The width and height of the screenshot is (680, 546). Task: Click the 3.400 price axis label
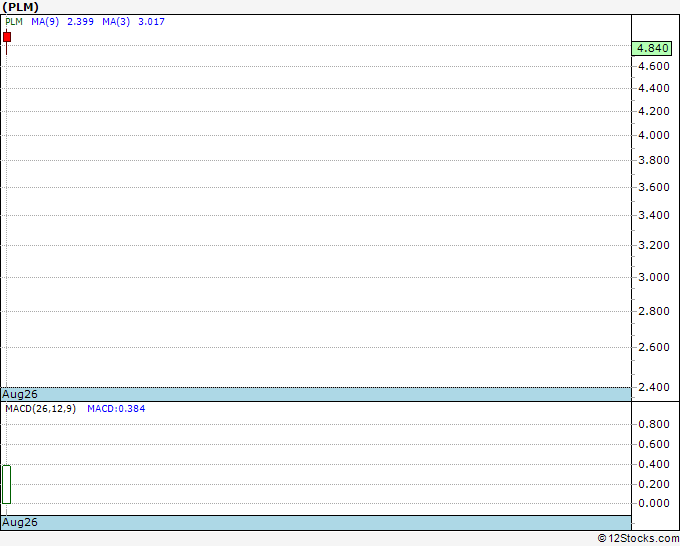654,216
